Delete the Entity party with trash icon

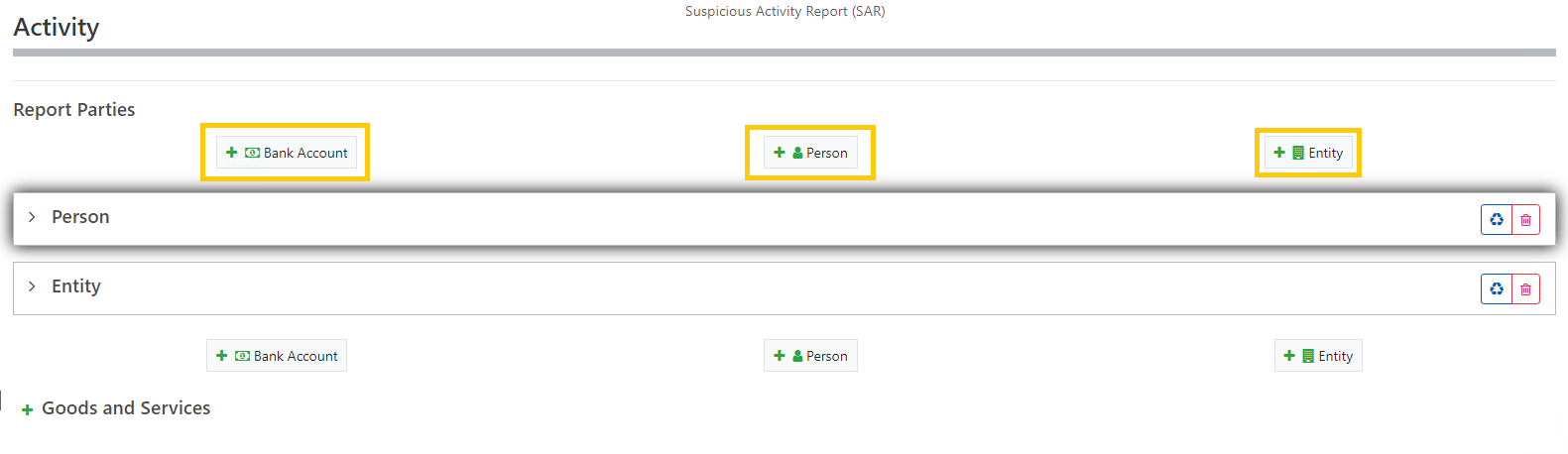click(x=1525, y=288)
